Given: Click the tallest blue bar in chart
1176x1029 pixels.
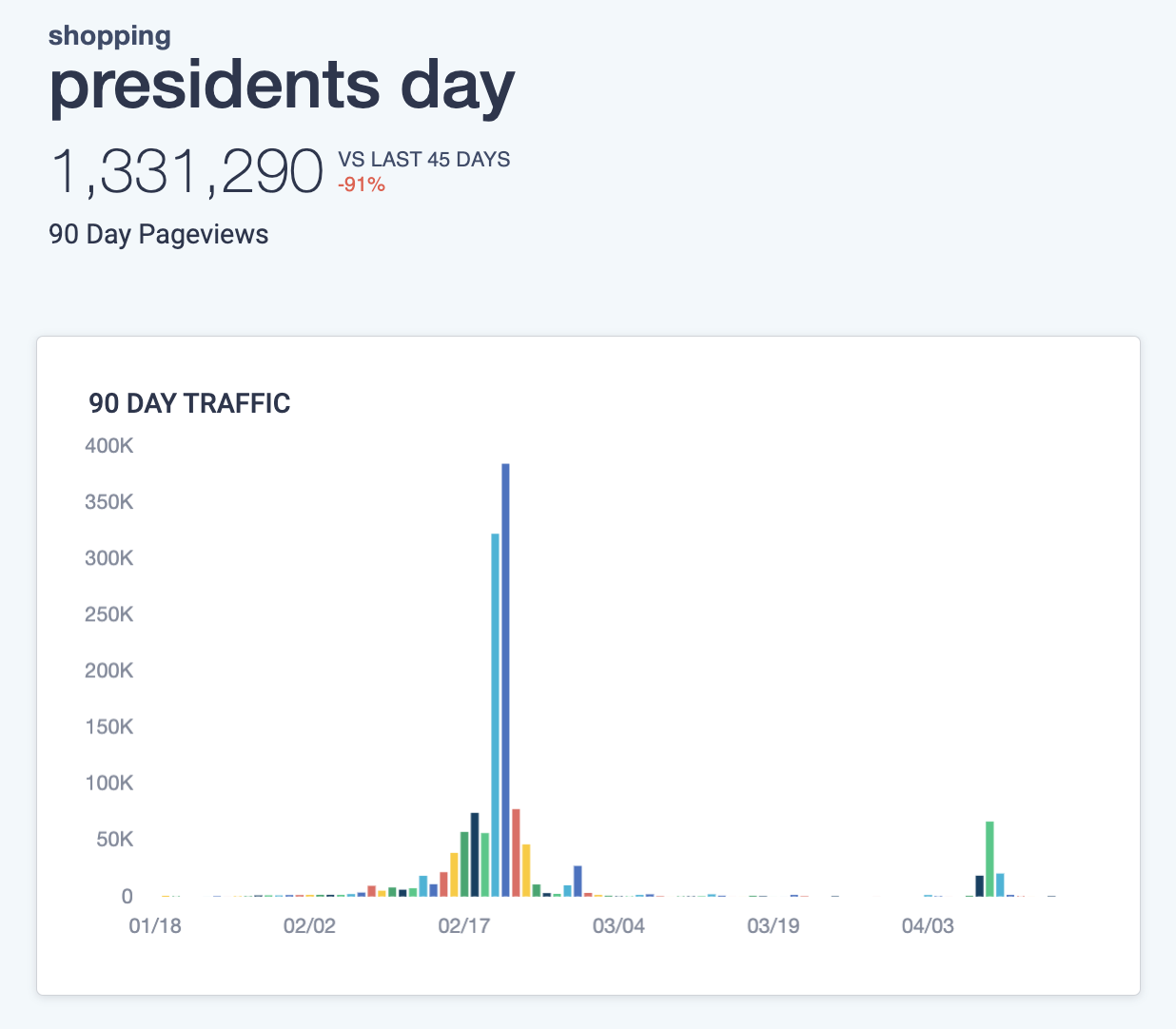Looking at the screenshot, I should (x=505, y=679).
